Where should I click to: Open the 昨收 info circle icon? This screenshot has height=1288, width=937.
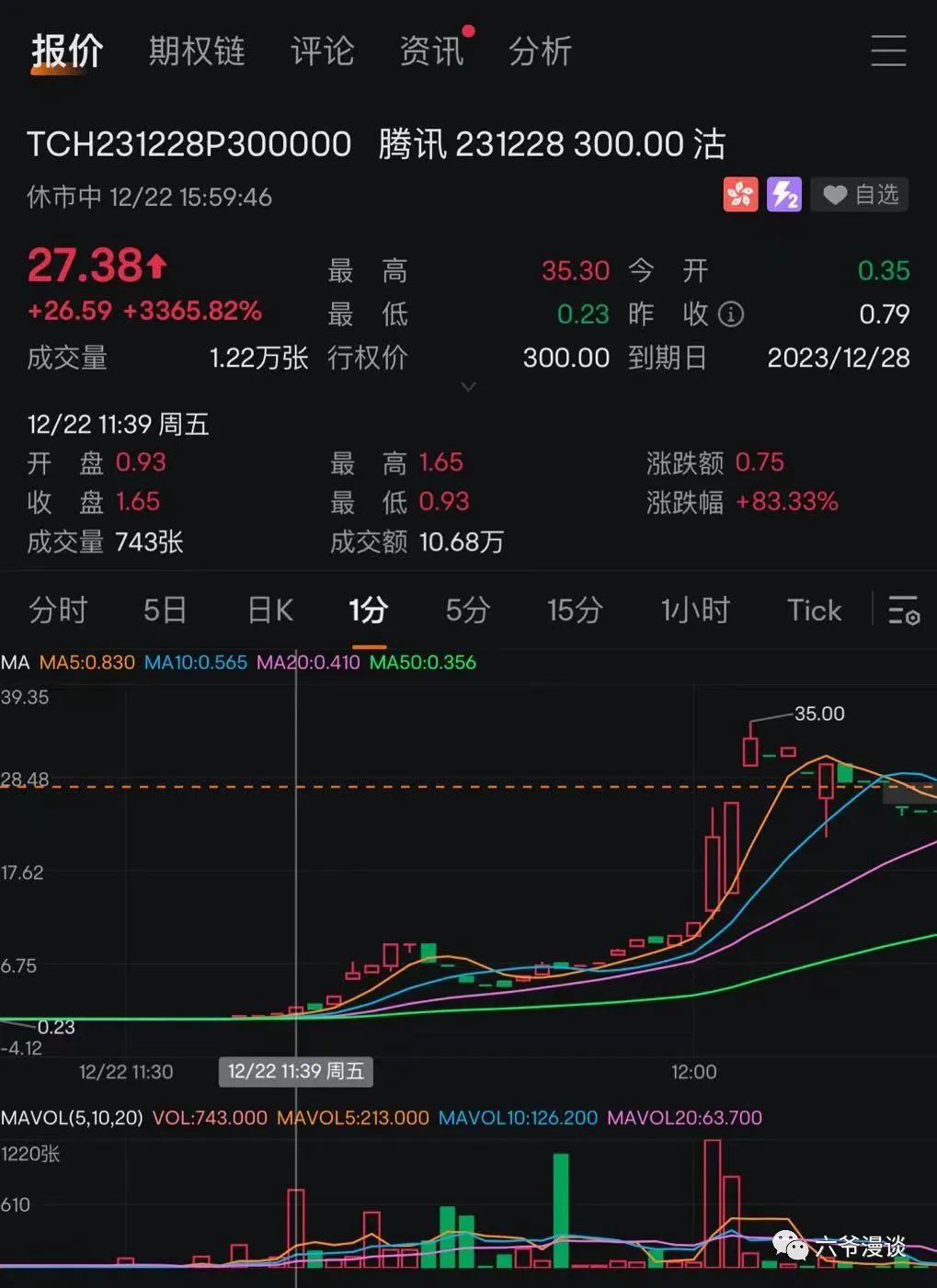pos(731,315)
